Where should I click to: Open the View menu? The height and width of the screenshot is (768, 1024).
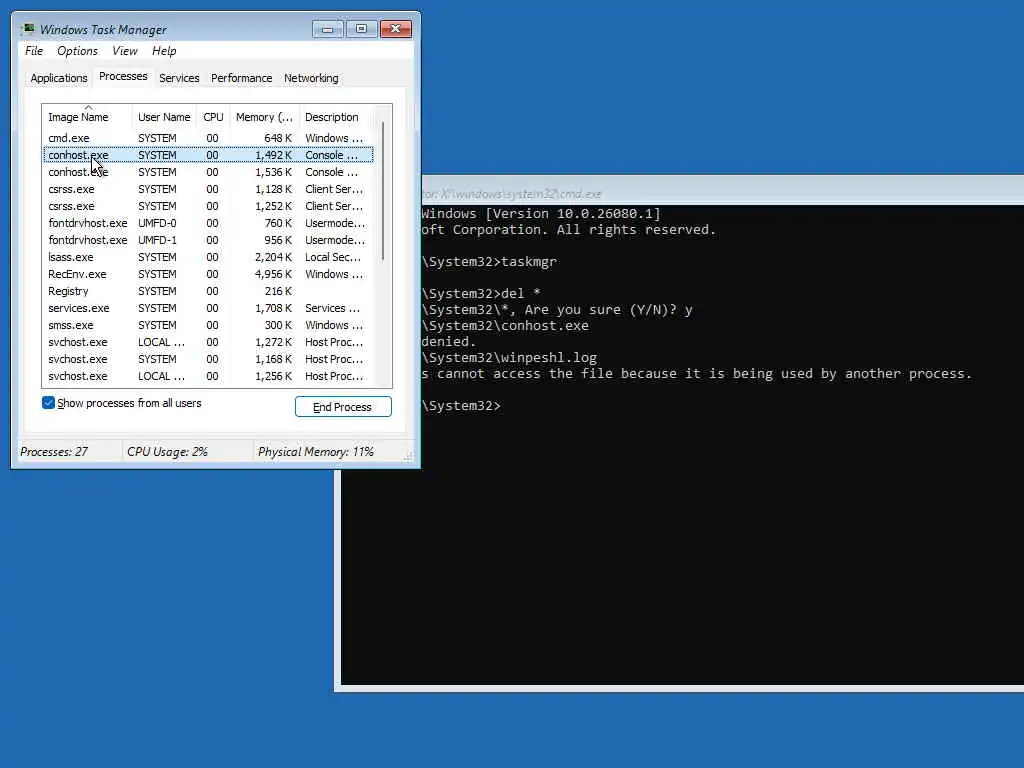click(125, 51)
